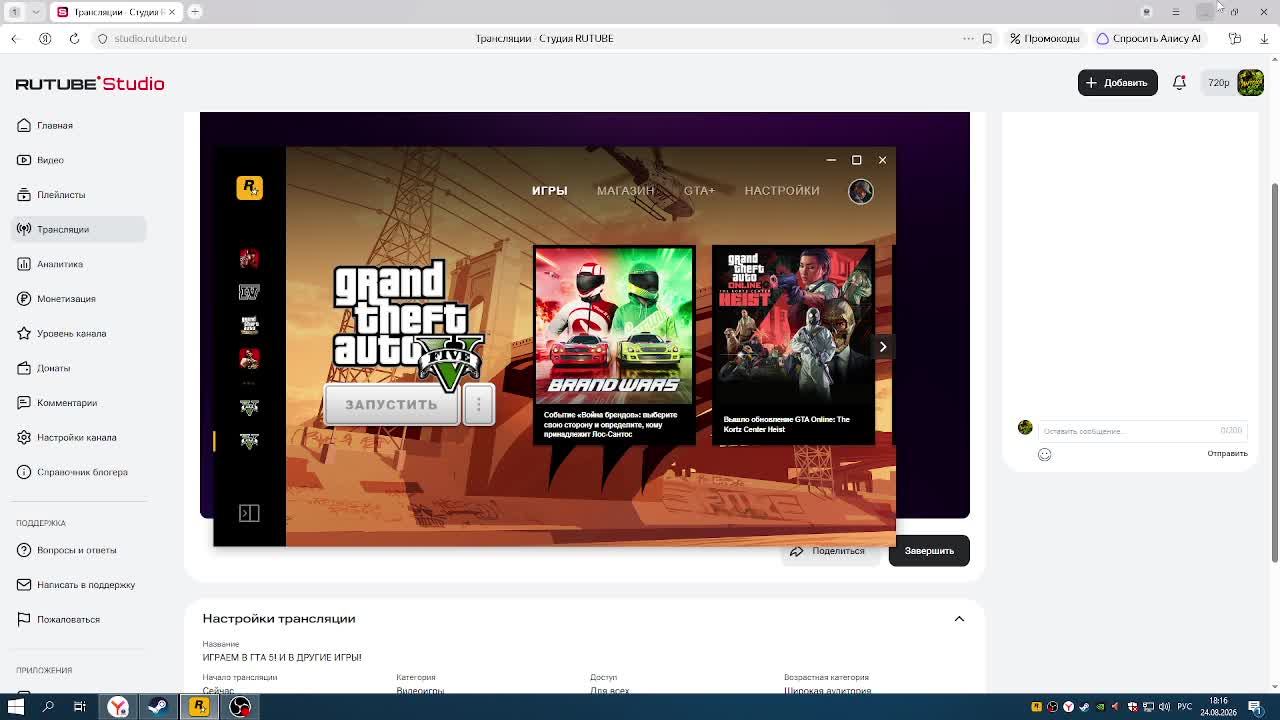Click the RUTUBE Studio logo
Image resolution: width=1280 pixels, height=720 pixels.
coord(90,84)
